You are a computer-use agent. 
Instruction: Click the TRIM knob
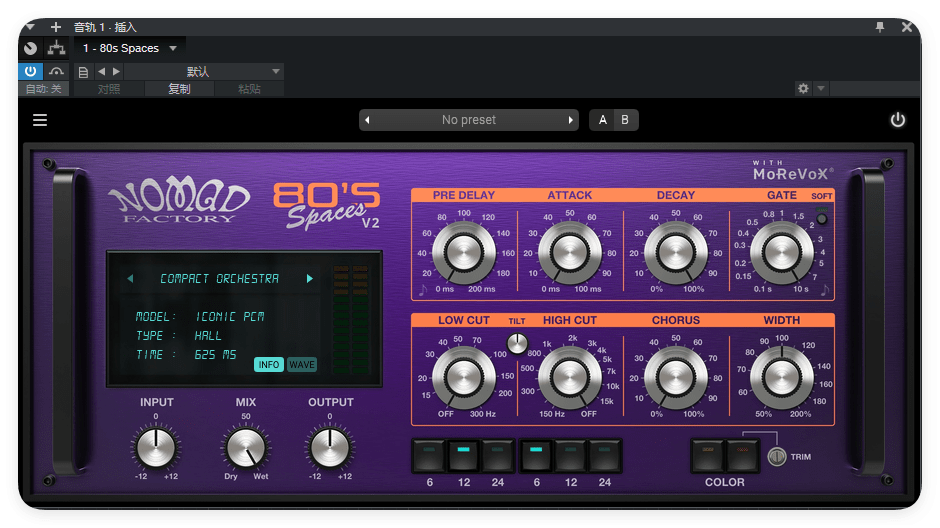click(x=777, y=457)
